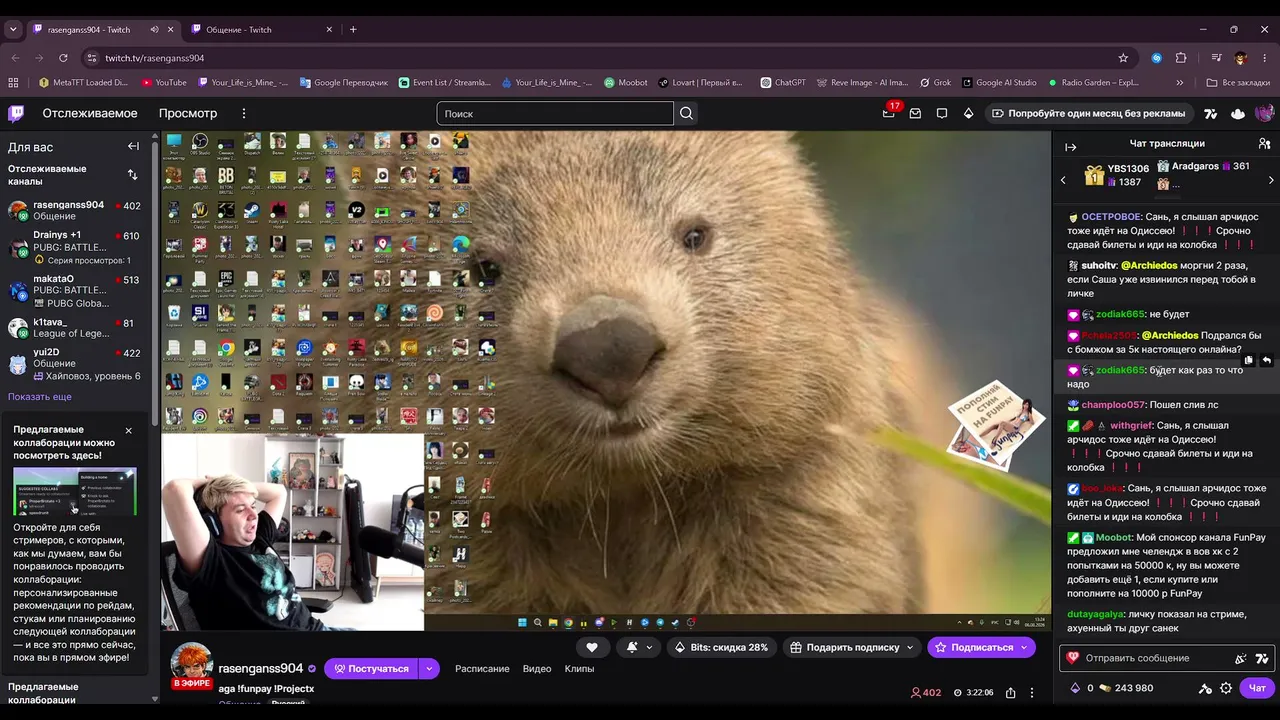Open the three-dot menu next to Просмотр
Image resolution: width=1280 pixels, height=720 pixels.
243,113
